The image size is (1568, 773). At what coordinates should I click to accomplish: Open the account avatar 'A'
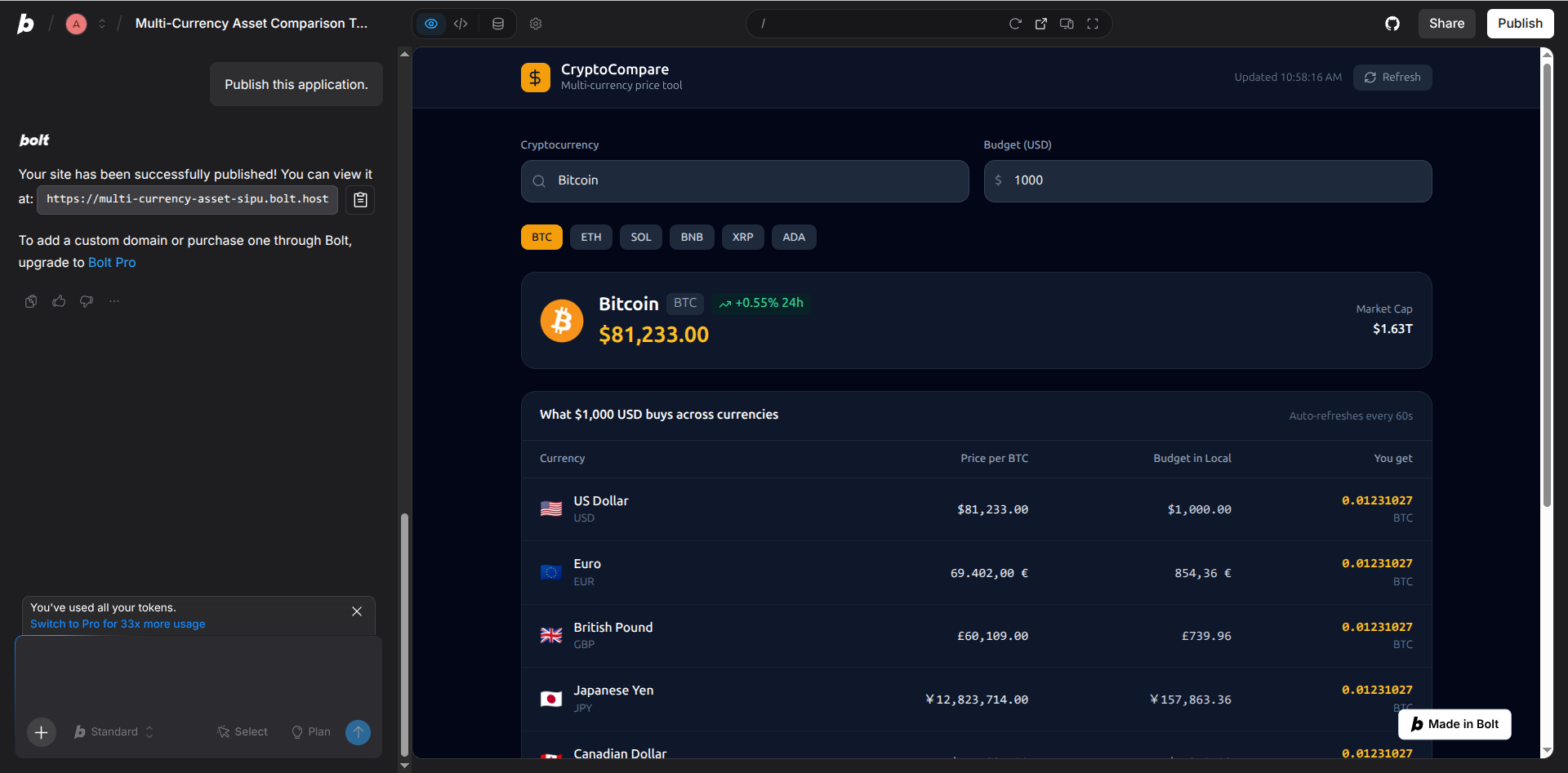point(76,24)
